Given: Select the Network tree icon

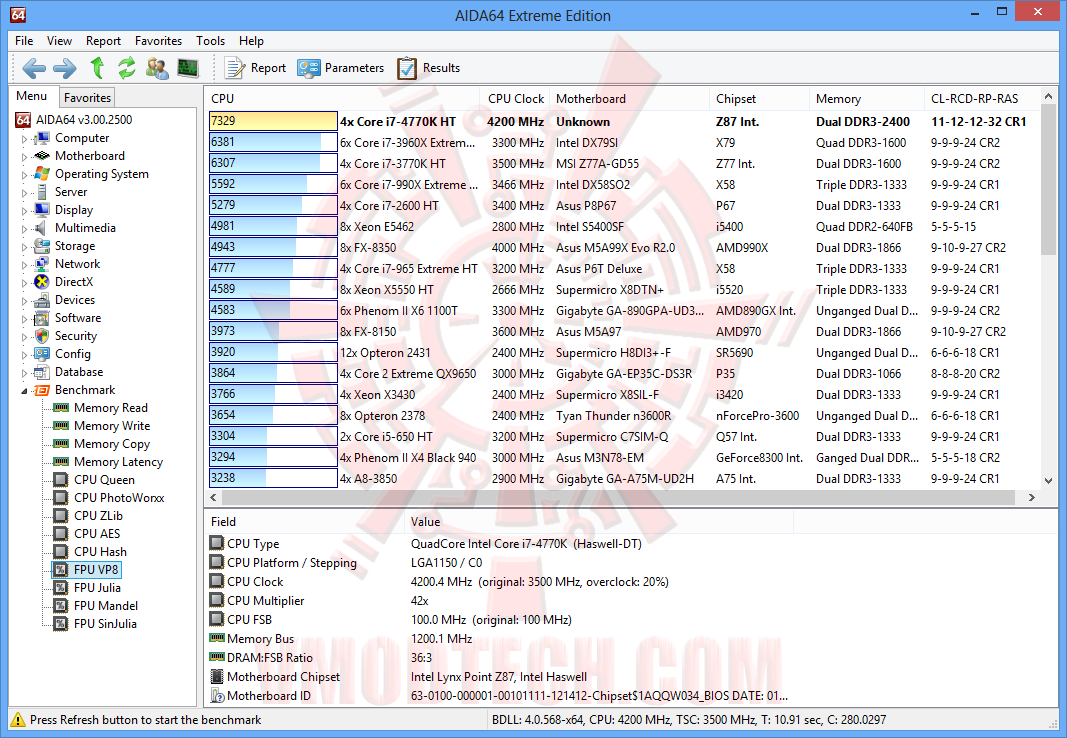Looking at the screenshot, I should pyautogui.click(x=42, y=264).
